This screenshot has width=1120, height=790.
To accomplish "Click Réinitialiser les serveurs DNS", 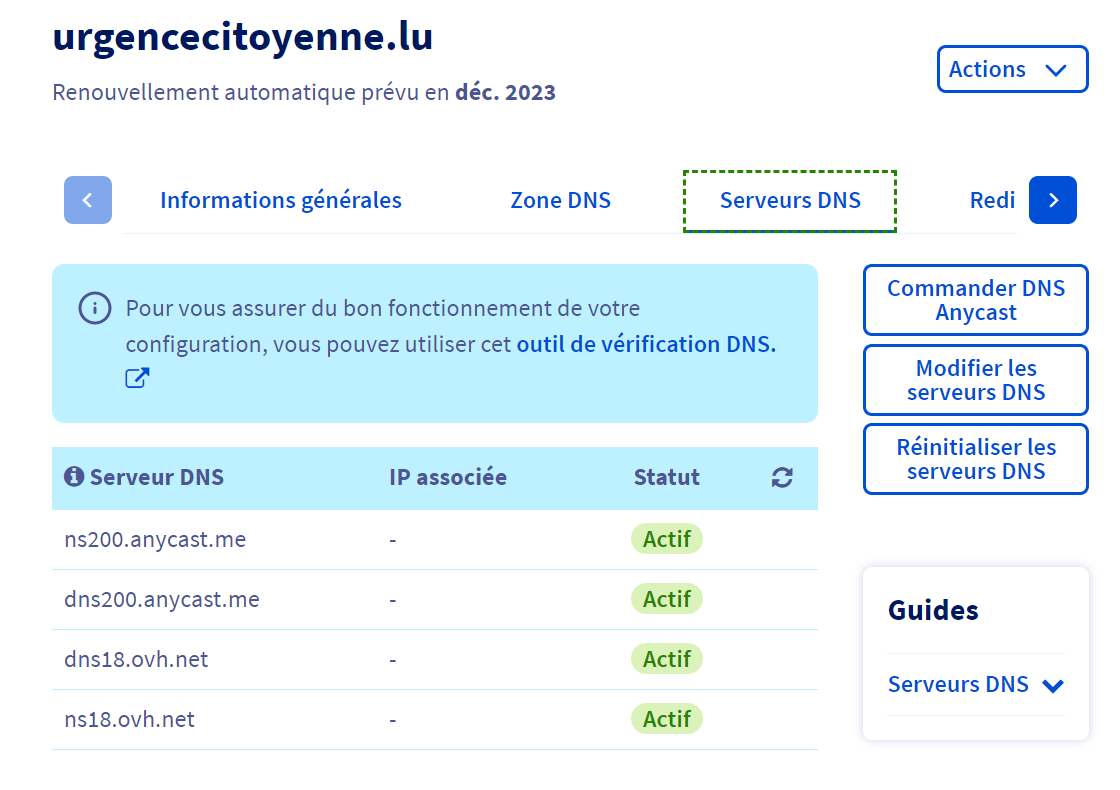I will (975, 459).
